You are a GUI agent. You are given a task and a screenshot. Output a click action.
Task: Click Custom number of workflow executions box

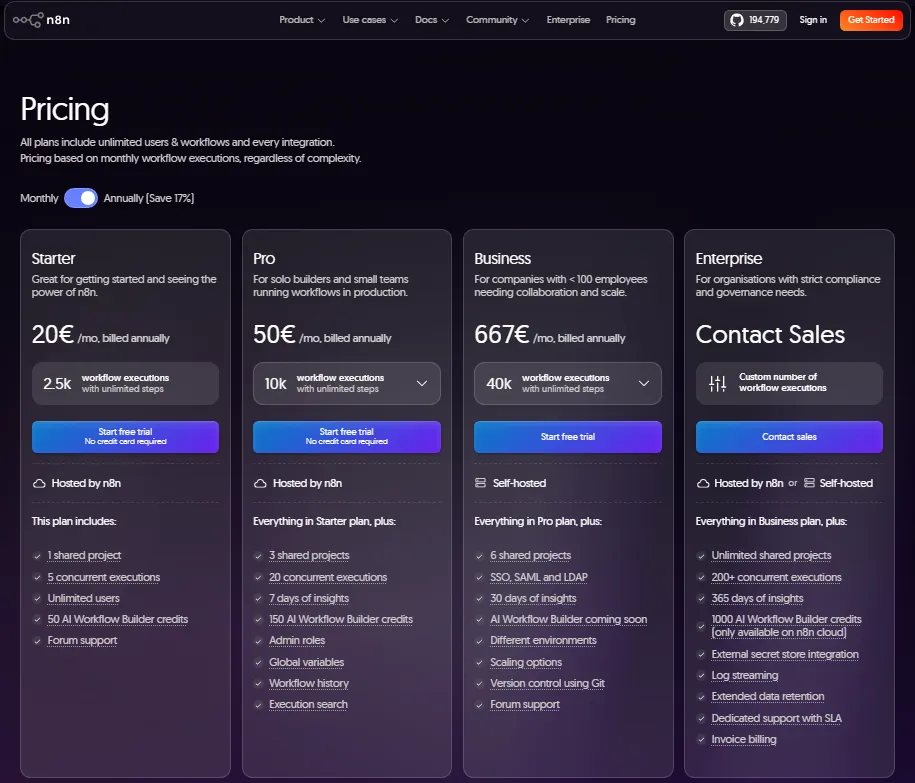tap(789, 383)
